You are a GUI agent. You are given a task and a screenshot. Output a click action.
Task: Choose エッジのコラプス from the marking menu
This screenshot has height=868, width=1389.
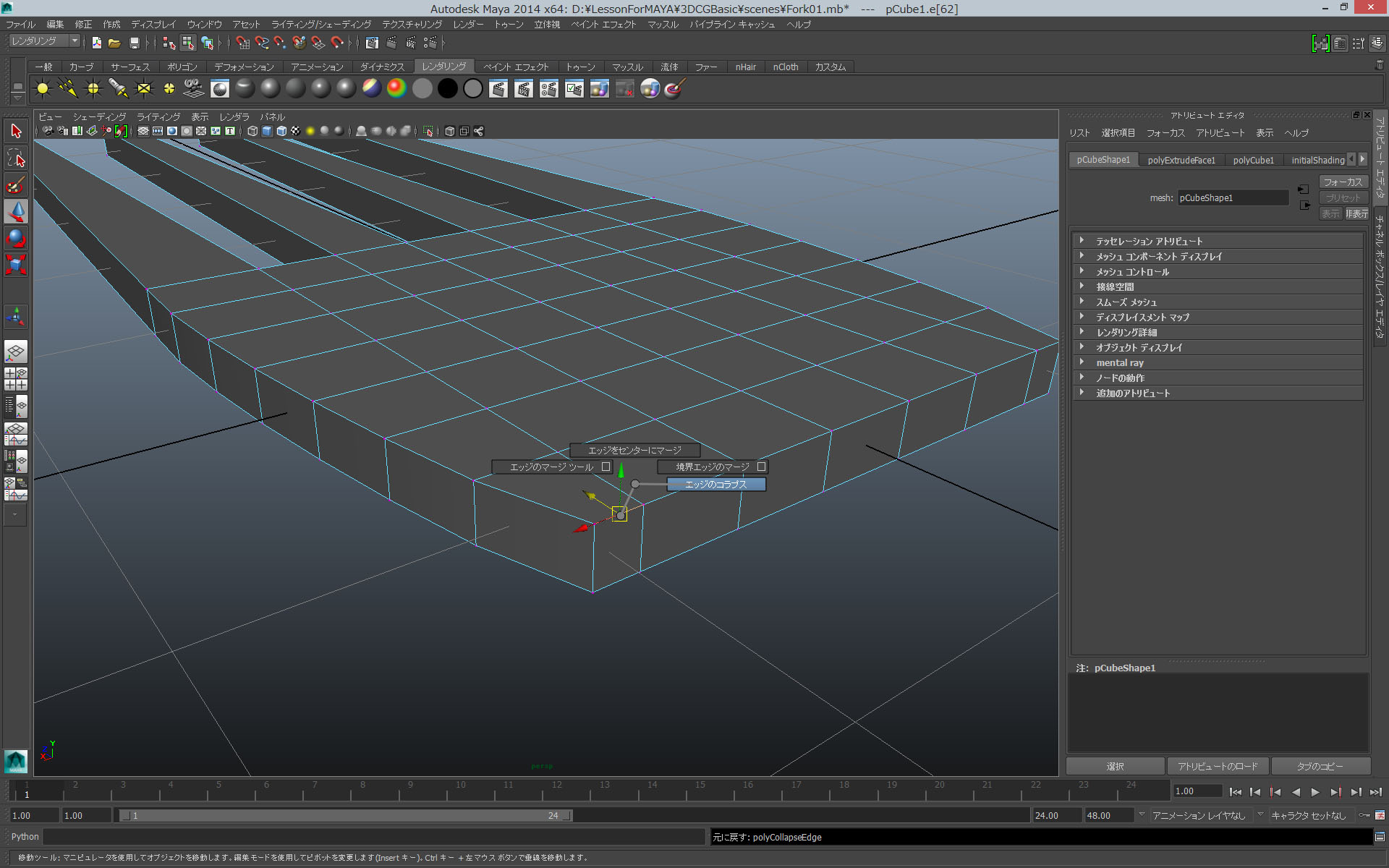(715, 484)
